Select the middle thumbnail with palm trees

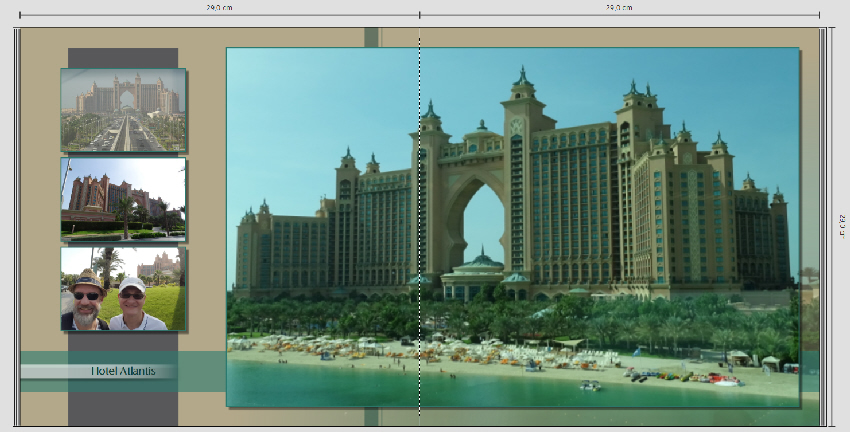pyautogui.click(x=123, y=199)
